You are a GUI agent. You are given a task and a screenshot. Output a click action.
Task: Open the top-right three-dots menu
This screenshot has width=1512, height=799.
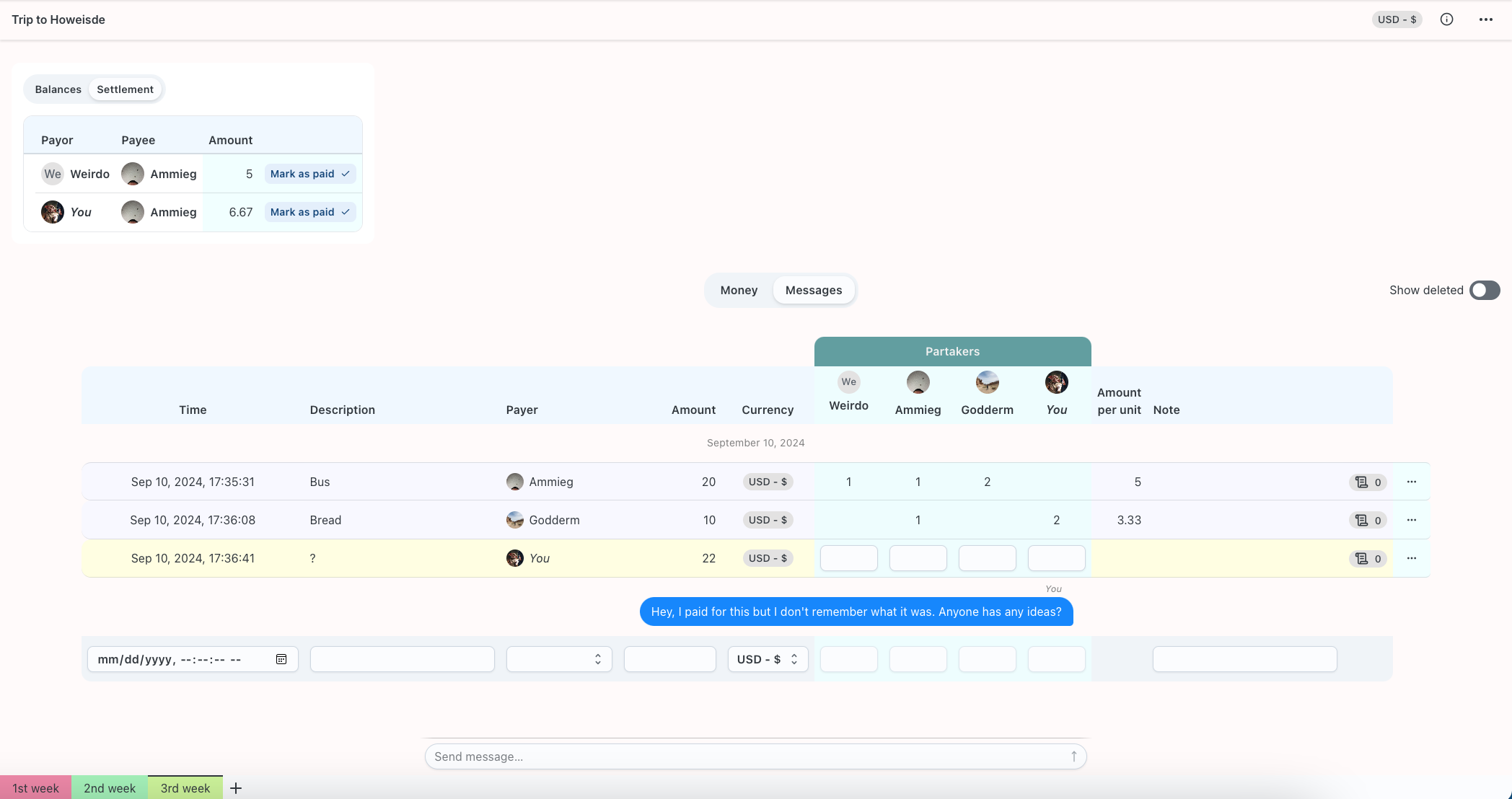click(x=1485, y=19)
